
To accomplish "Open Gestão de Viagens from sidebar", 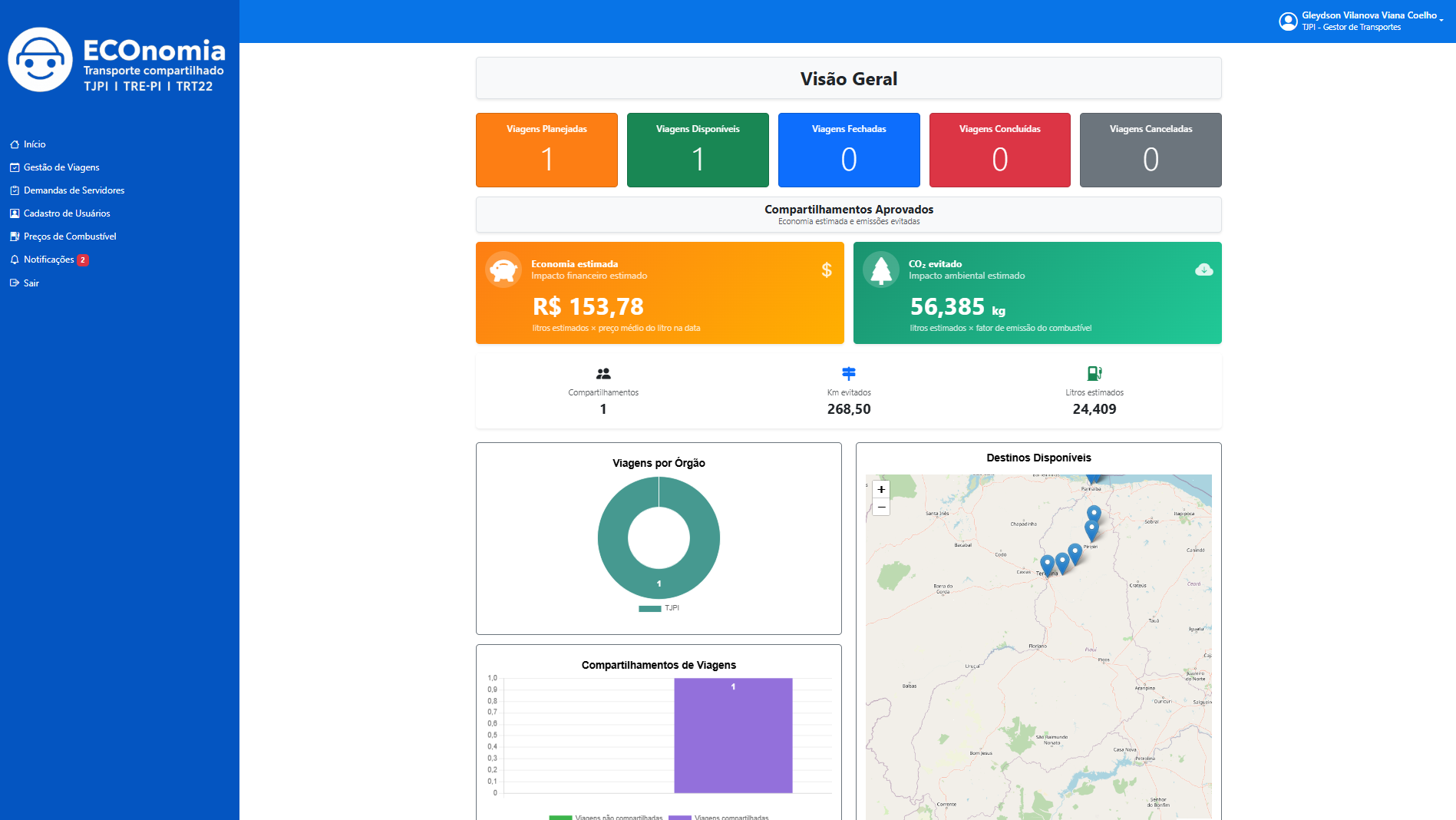I will tap(61, 167).
